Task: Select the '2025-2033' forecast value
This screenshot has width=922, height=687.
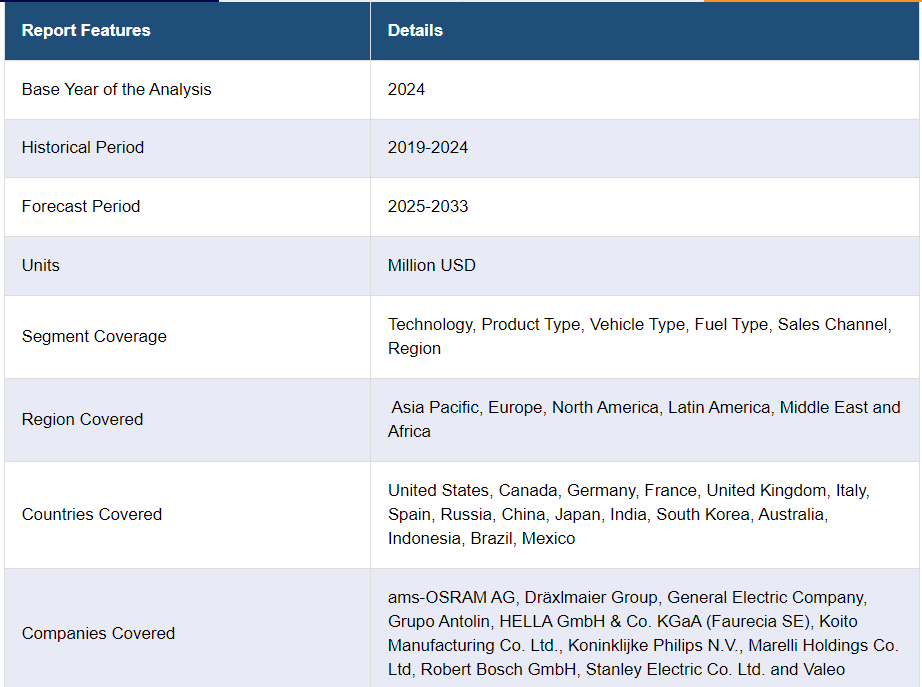Action: click(x=427, y=206)
